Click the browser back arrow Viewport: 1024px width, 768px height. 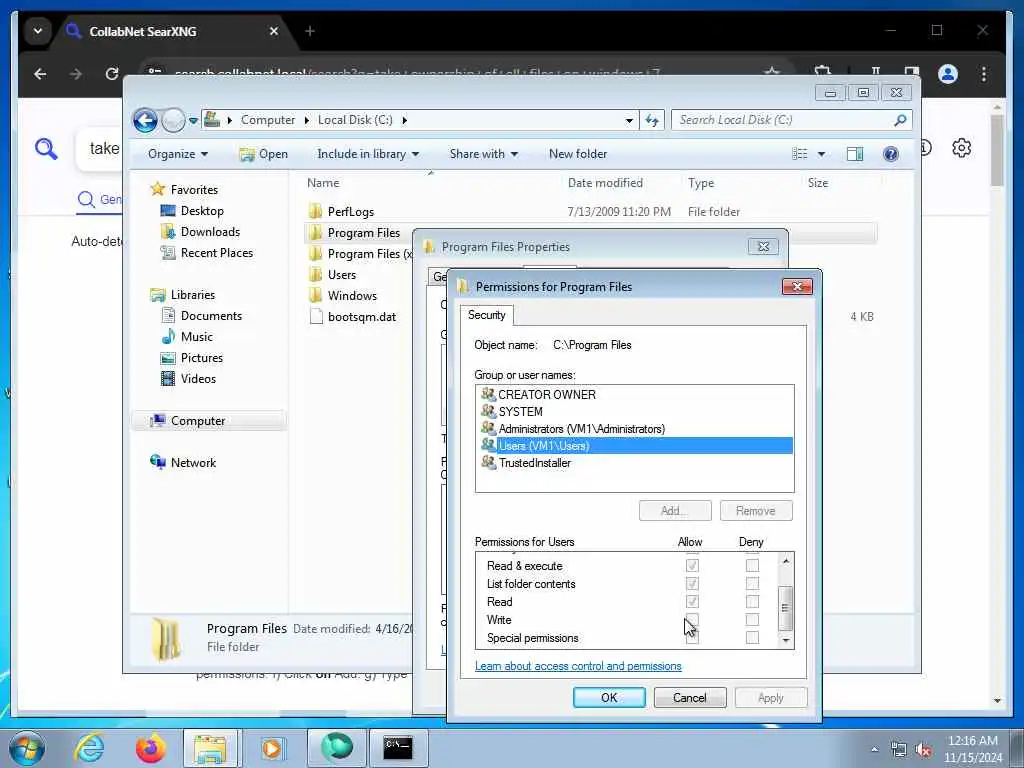click(40, 74)
